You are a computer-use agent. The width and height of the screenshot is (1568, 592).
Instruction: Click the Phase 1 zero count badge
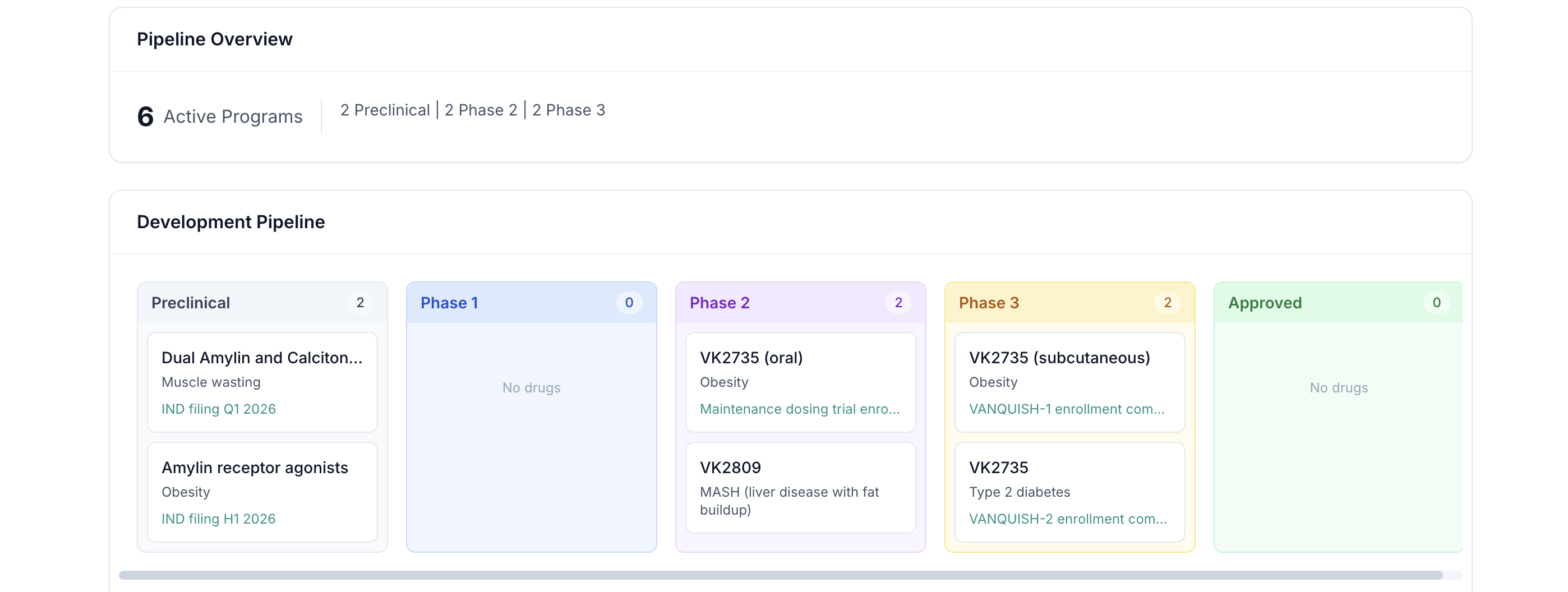pyautogui.click(x=629, y=302)
